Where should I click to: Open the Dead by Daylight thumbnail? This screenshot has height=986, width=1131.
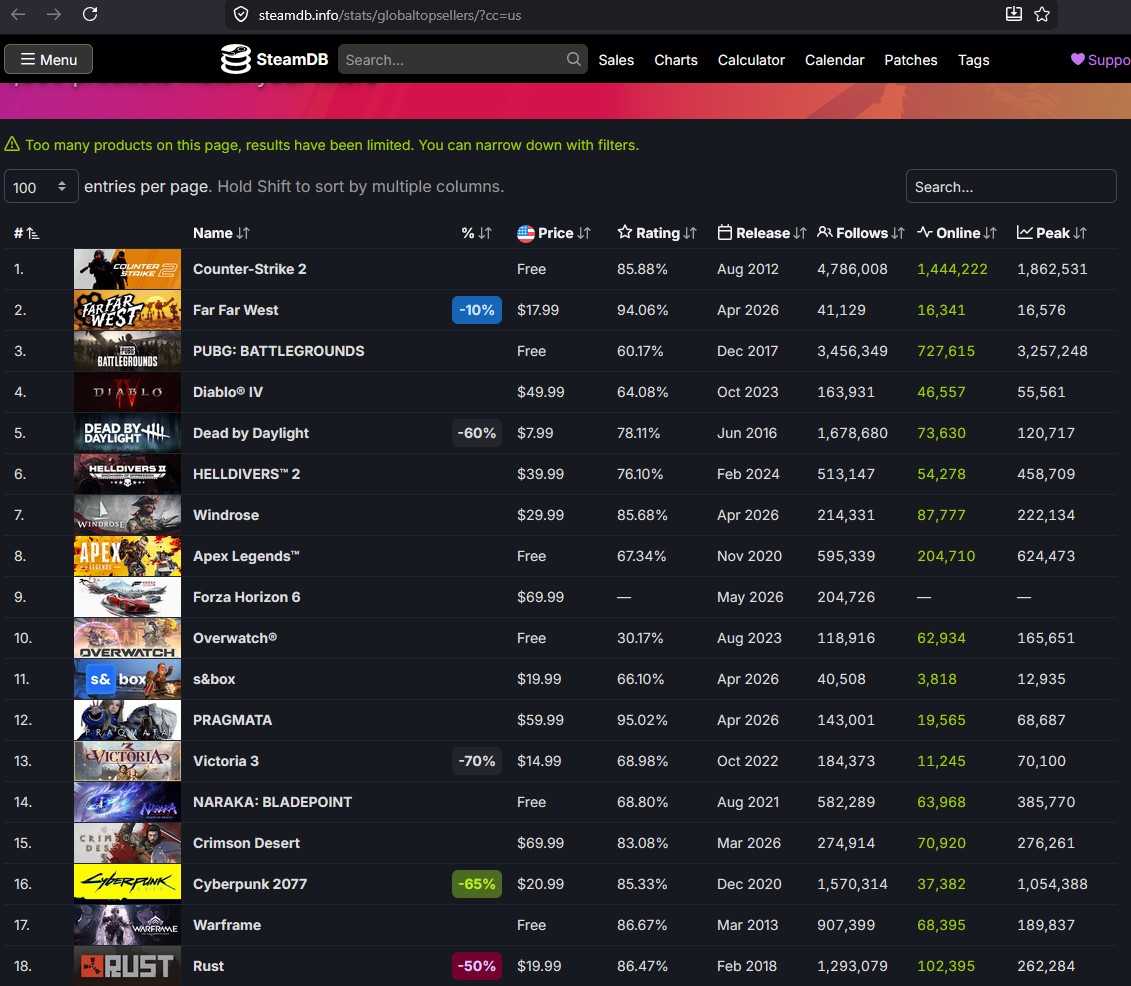click(128, 433)
